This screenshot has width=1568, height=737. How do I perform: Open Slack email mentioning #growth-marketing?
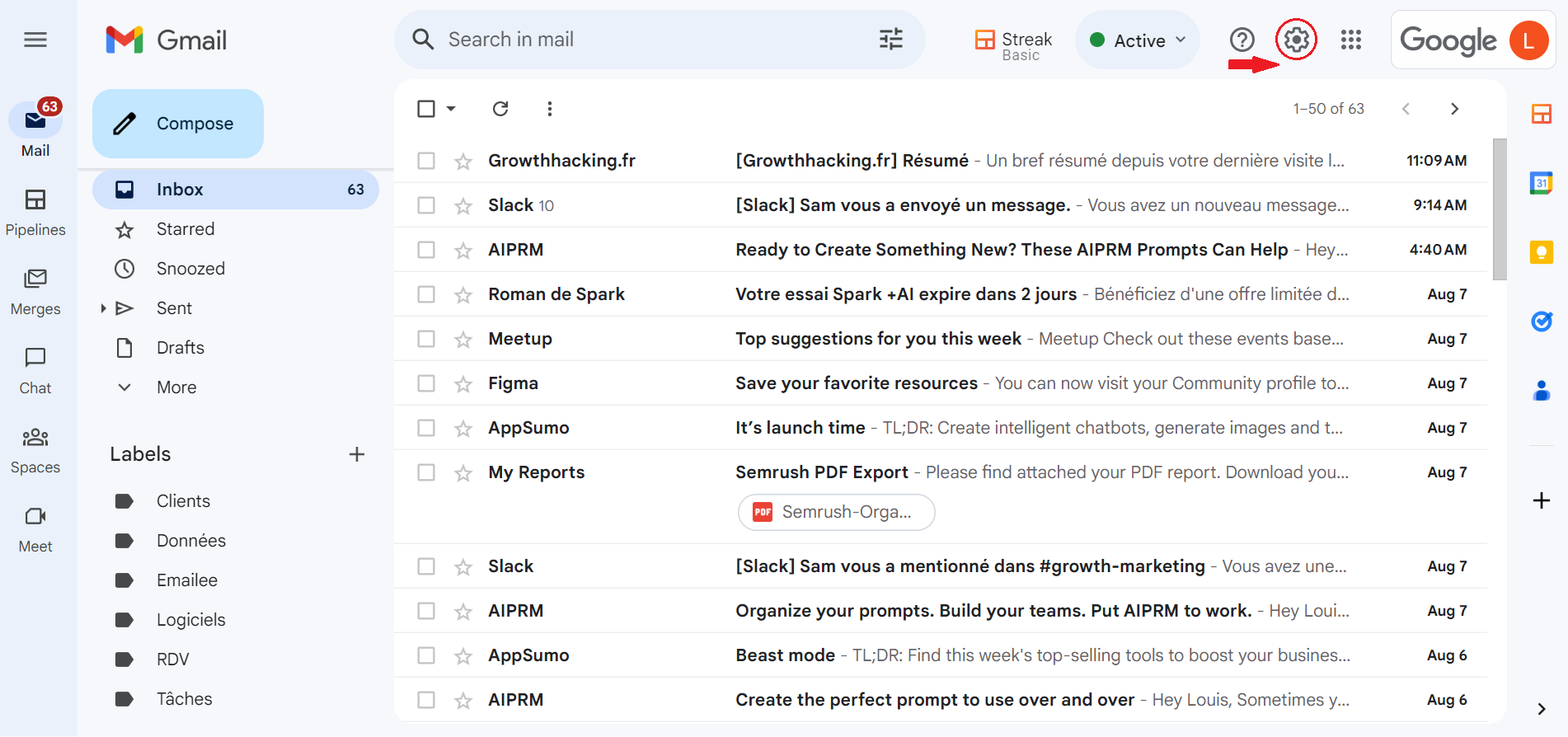point(941,566)
